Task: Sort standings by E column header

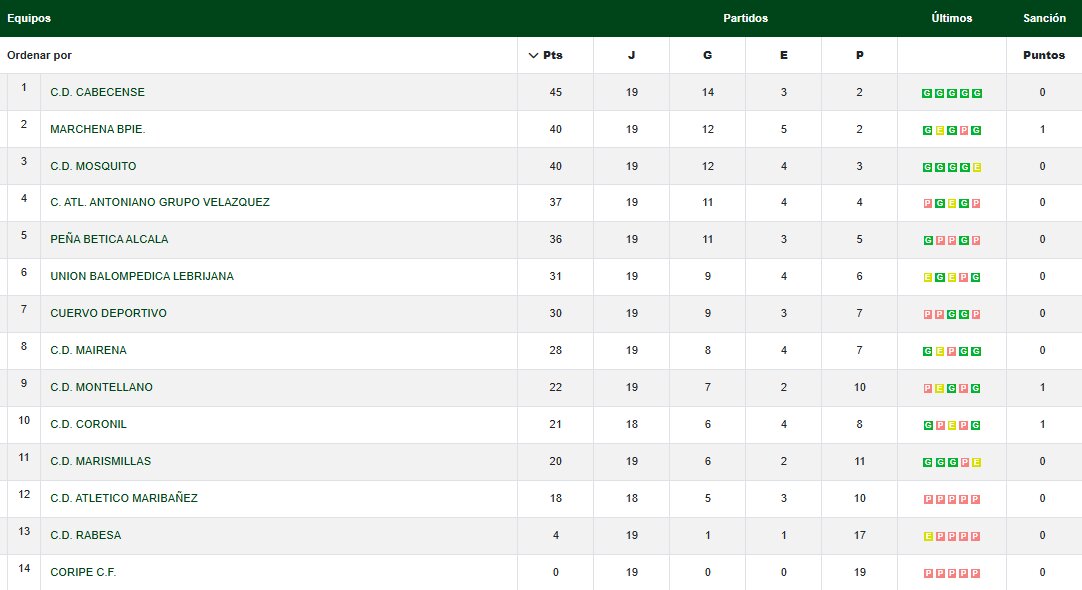Action: tap(783, 55)
